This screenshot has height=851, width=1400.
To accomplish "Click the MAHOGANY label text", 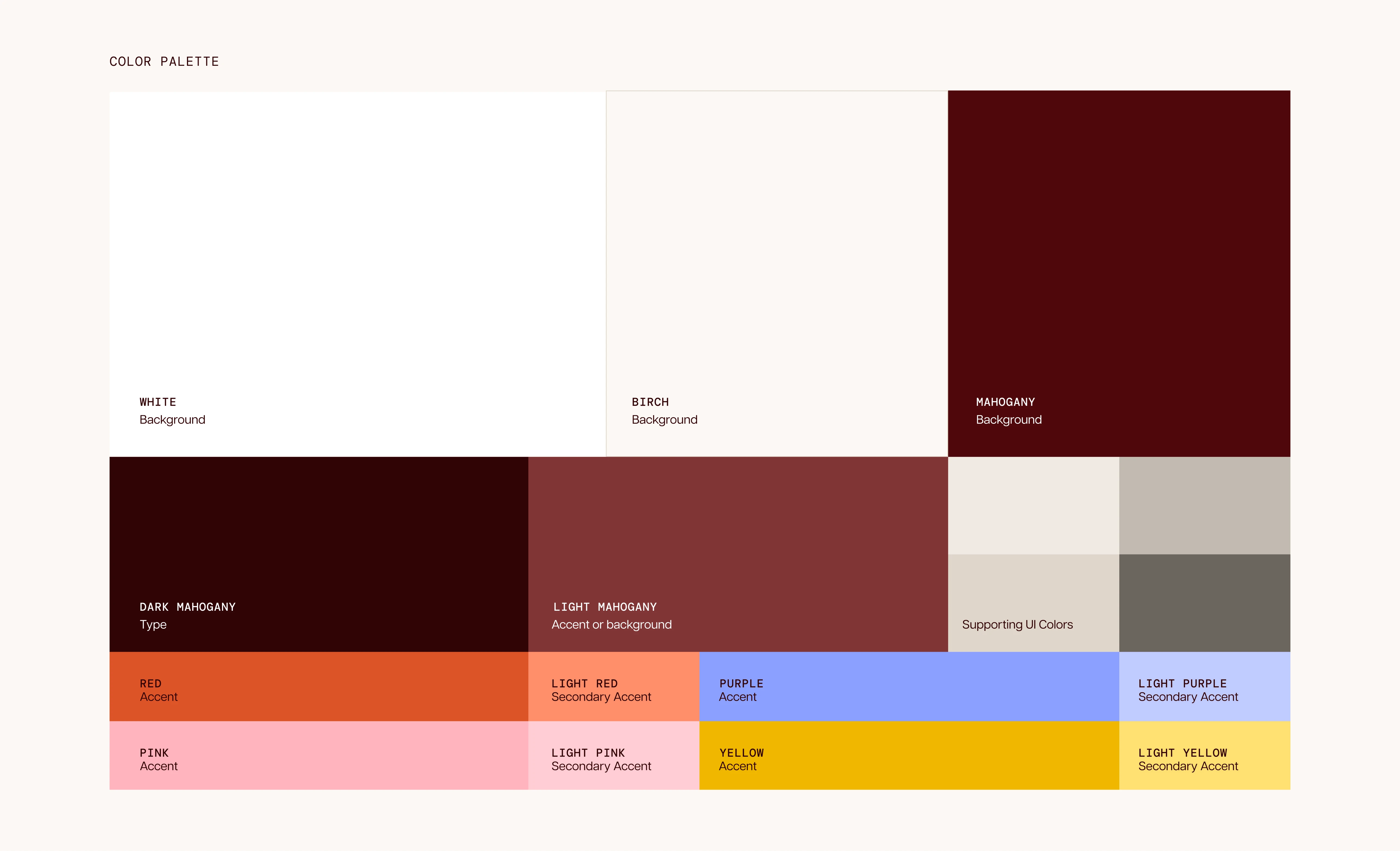I will tap(1005, 402).
